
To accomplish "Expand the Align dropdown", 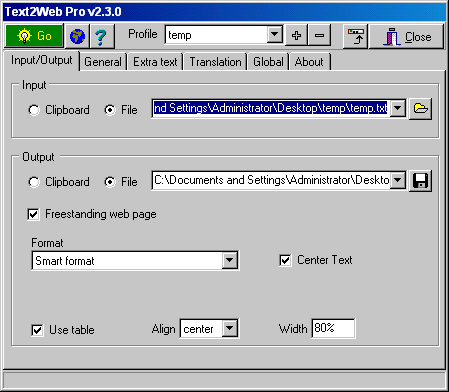I will tap(230, 328).
